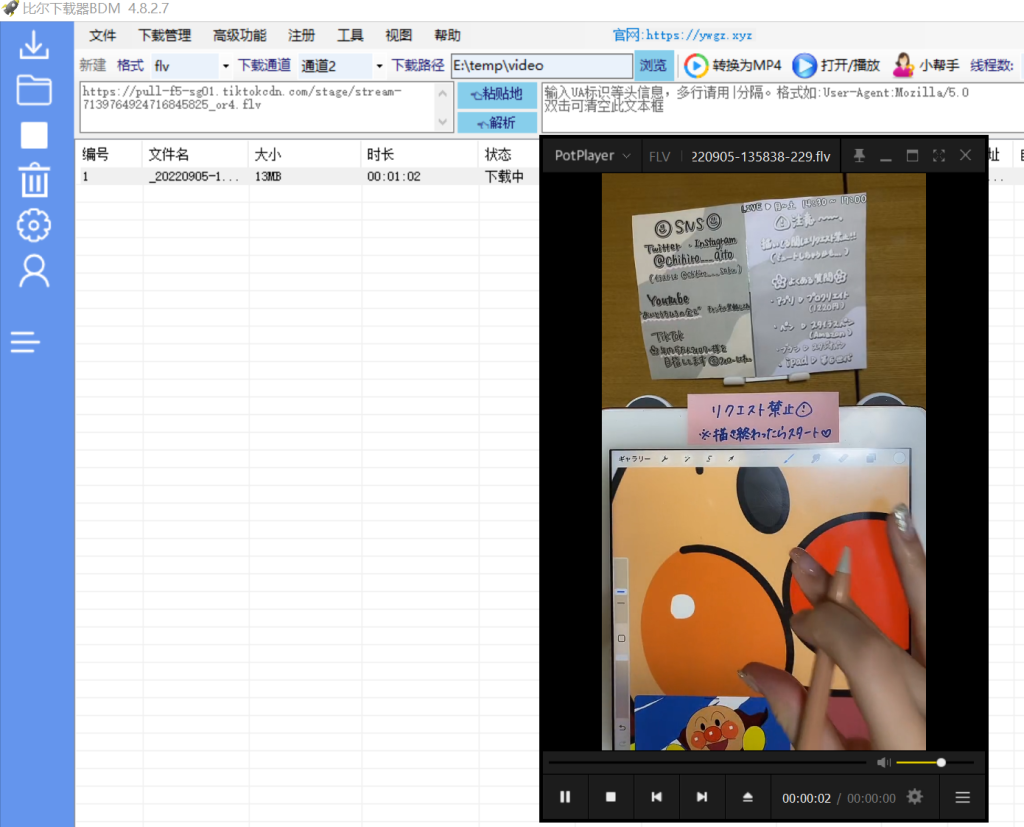Select file row _20220905-1...
Viewport: 1024px width, 827px height.
(x=193, y=176)
